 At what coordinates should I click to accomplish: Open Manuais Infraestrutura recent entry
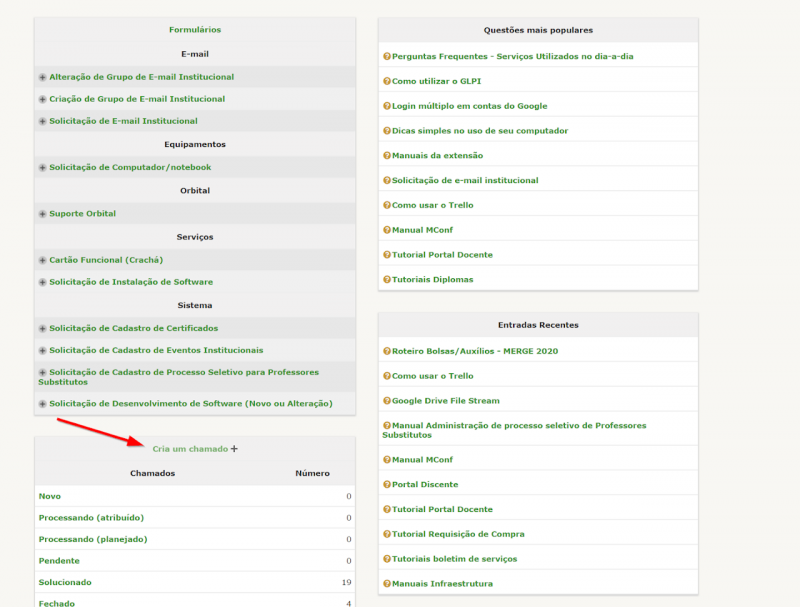[x=442, y=584]
